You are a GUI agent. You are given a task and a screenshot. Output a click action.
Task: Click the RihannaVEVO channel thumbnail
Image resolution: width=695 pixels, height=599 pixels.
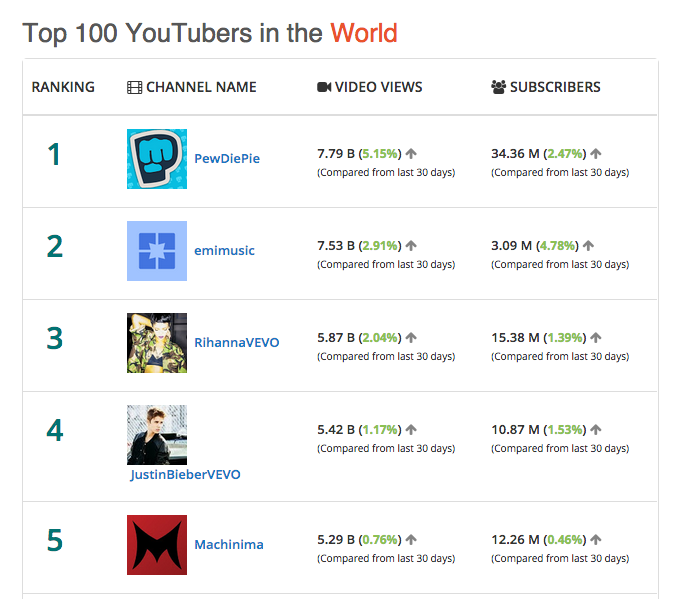[x=157, y=343]
